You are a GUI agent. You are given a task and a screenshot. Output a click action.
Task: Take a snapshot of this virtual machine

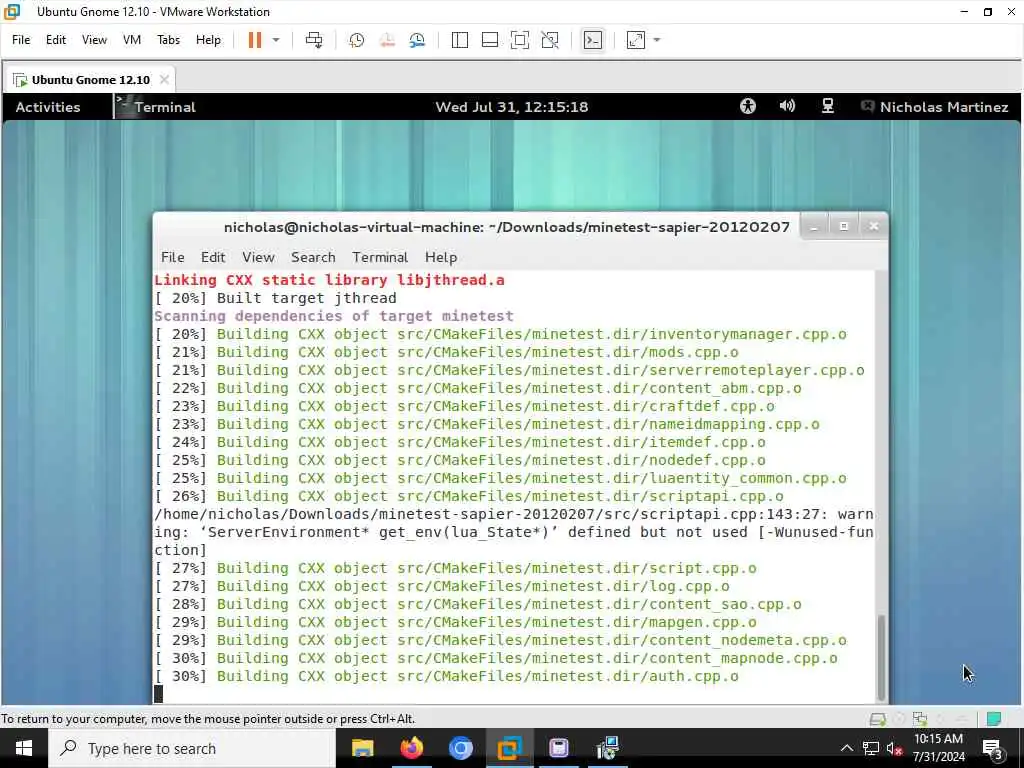pyautogui.click(x=357, y=40)
